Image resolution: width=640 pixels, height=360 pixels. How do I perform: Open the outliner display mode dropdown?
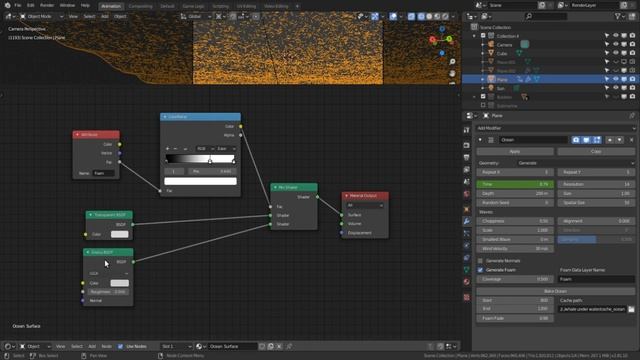(487, 16)
